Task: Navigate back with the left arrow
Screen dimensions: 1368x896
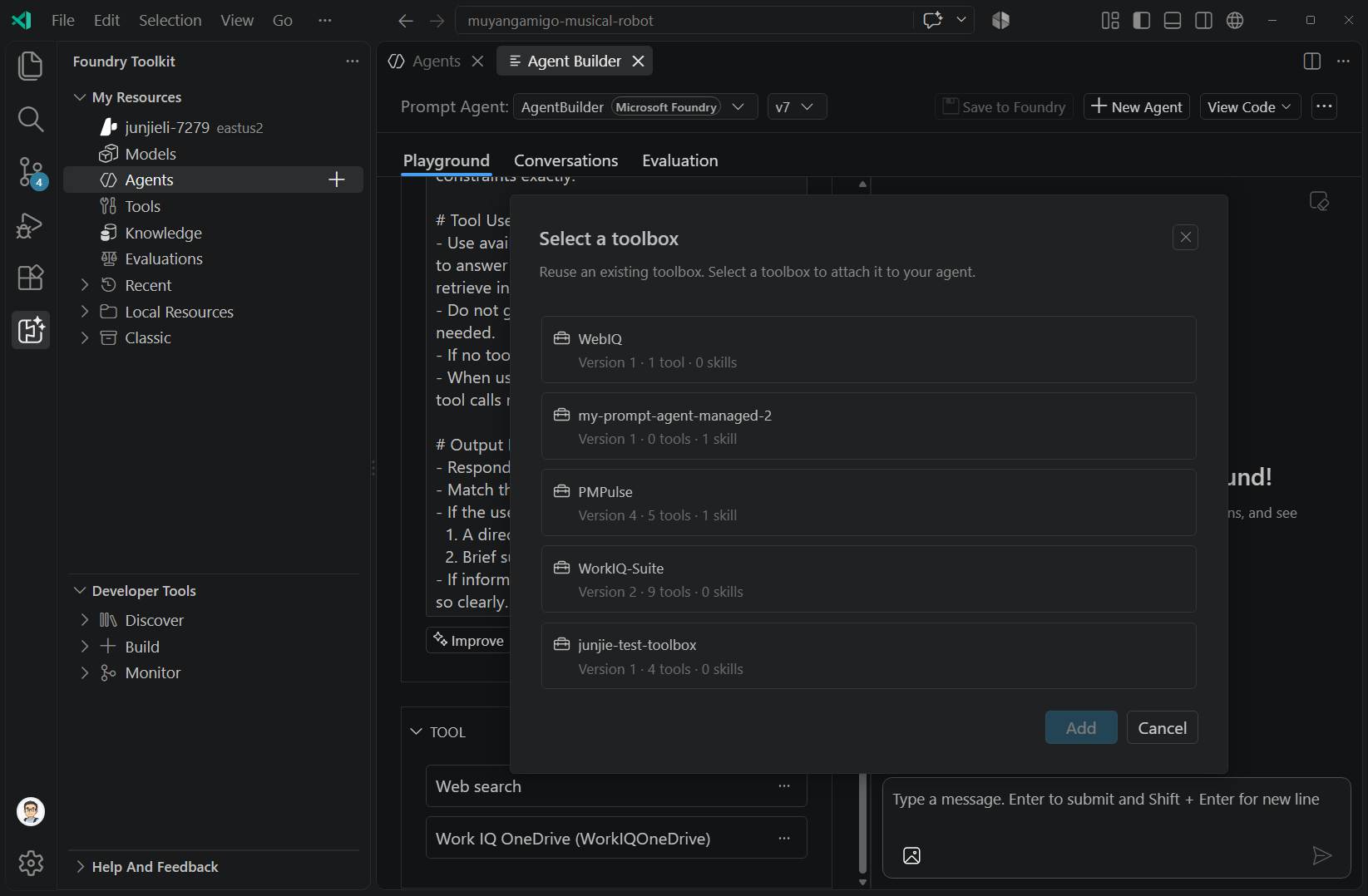Action: 406,21
